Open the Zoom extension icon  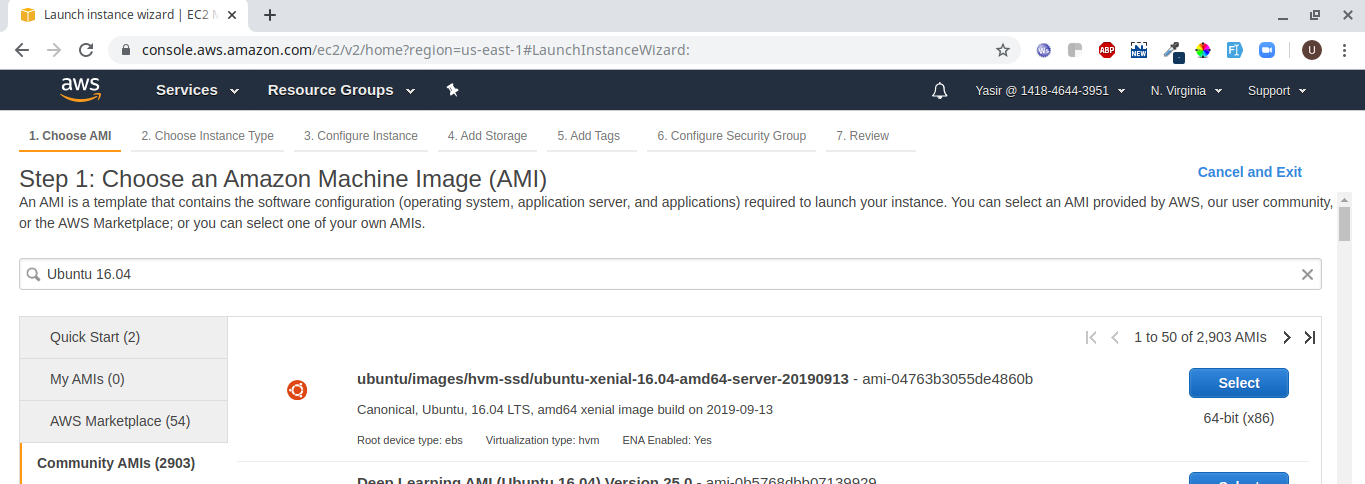click(1267, 50)
